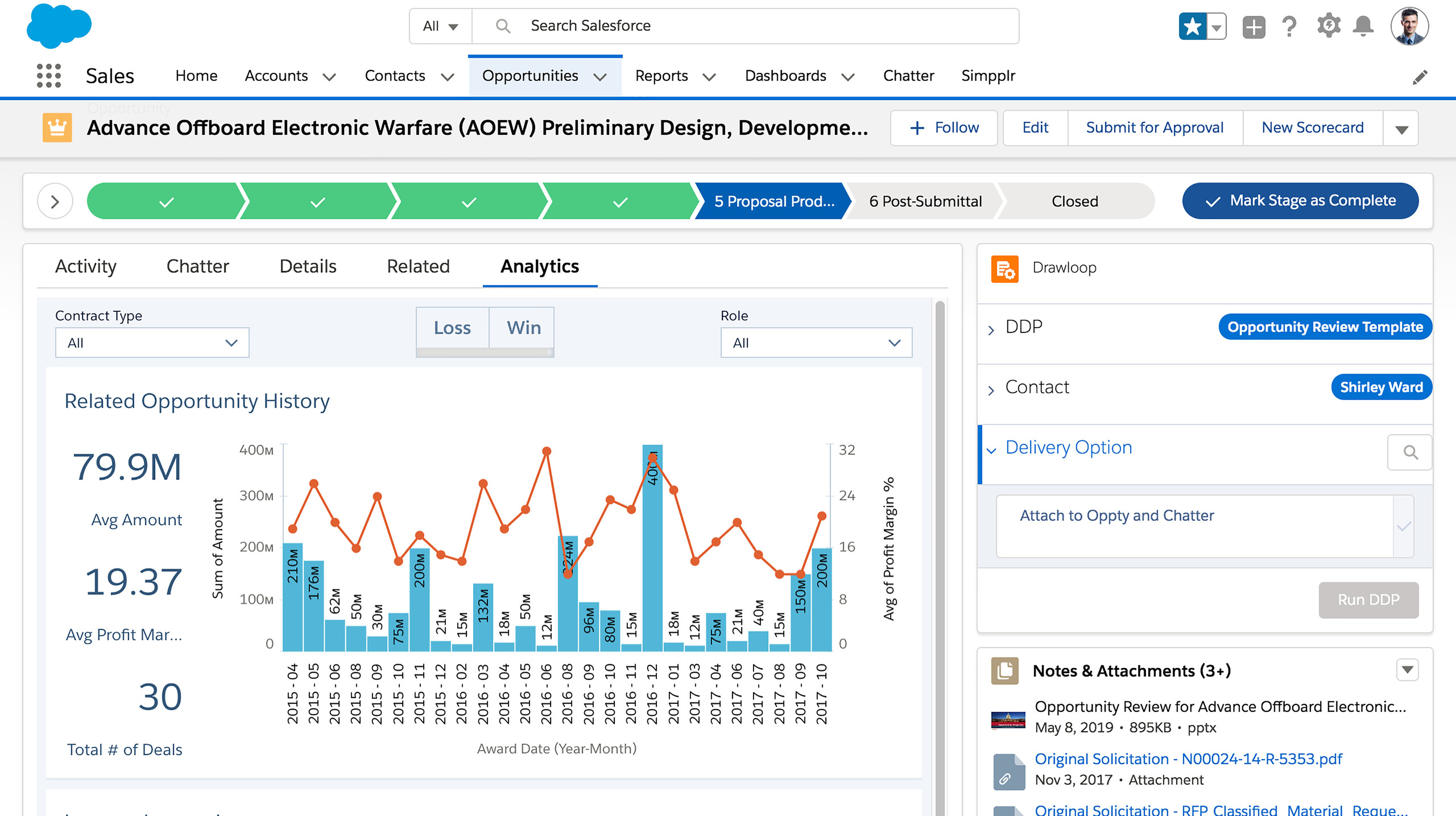This screenshot has width=1456, height=816.
Task: Expand the Contact section
Action: tap(991, 391)
